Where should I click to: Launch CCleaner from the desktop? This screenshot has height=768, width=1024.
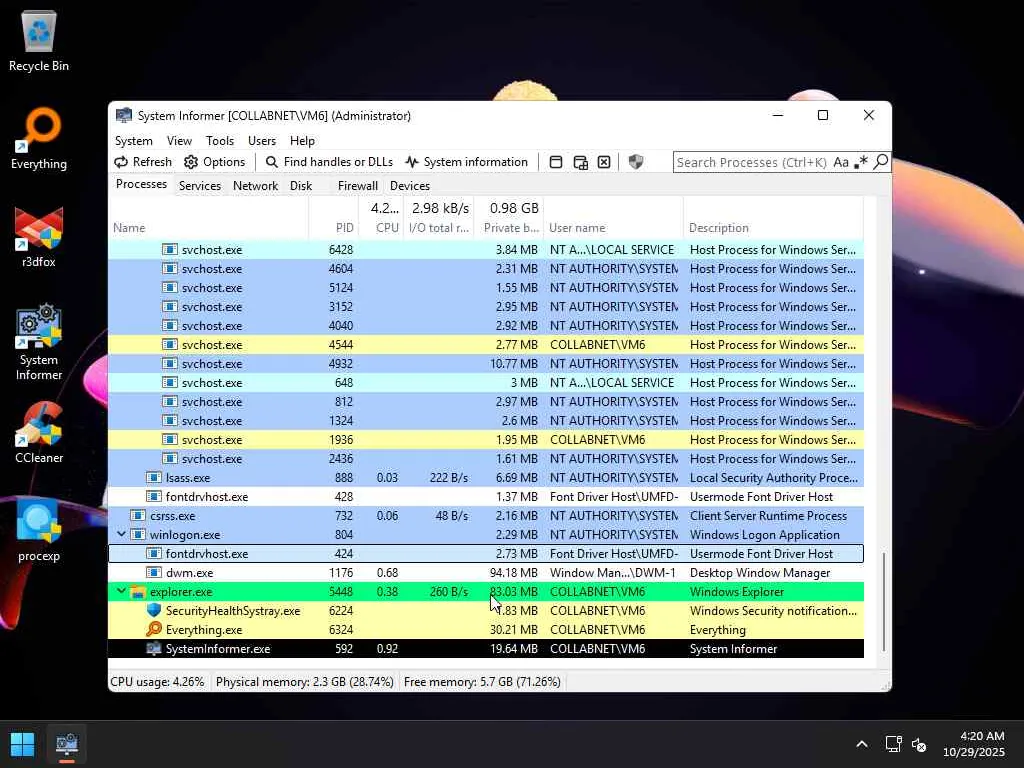[39, 432]
